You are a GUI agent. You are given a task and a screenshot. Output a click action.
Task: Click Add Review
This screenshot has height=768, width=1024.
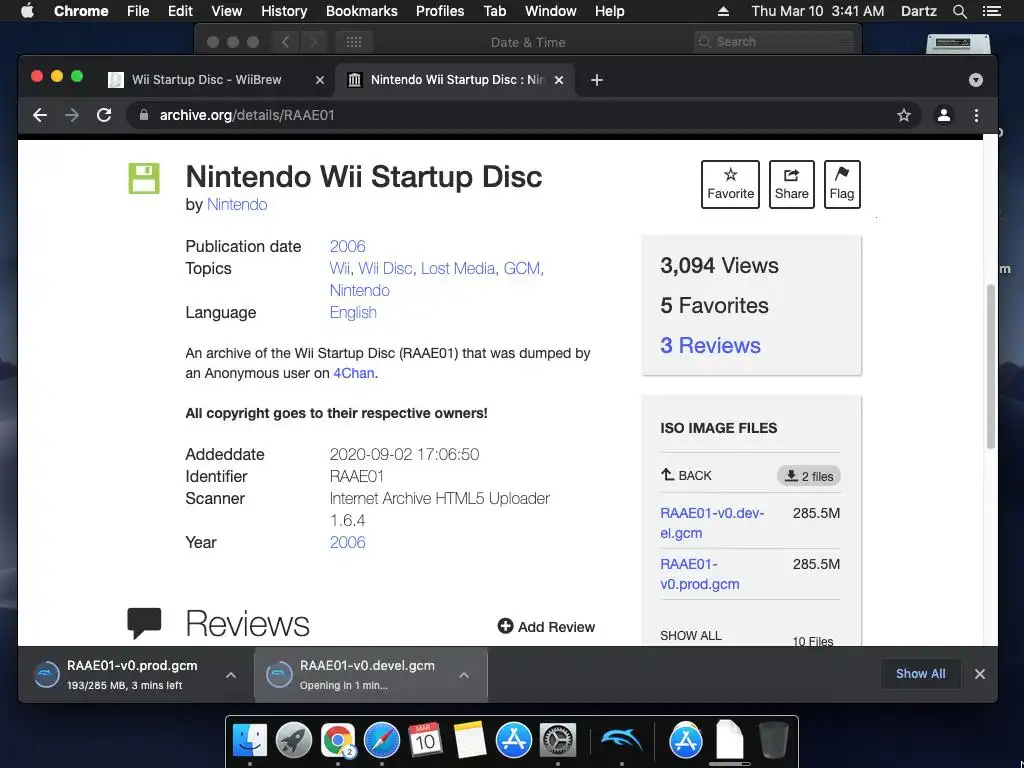pos(547,626)
